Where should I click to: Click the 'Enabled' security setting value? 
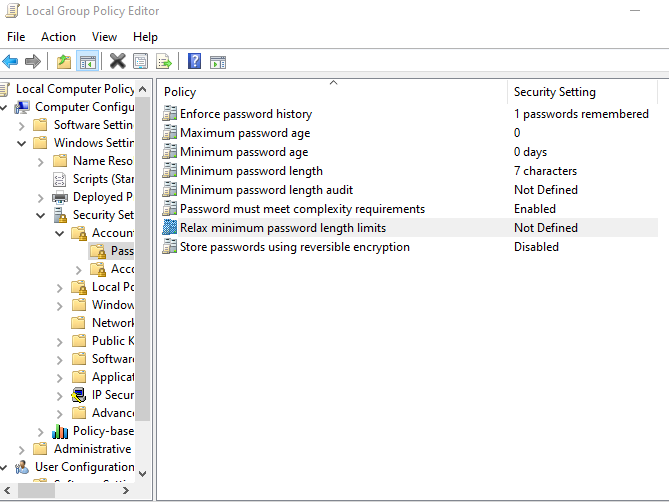(x=535, y=209)
